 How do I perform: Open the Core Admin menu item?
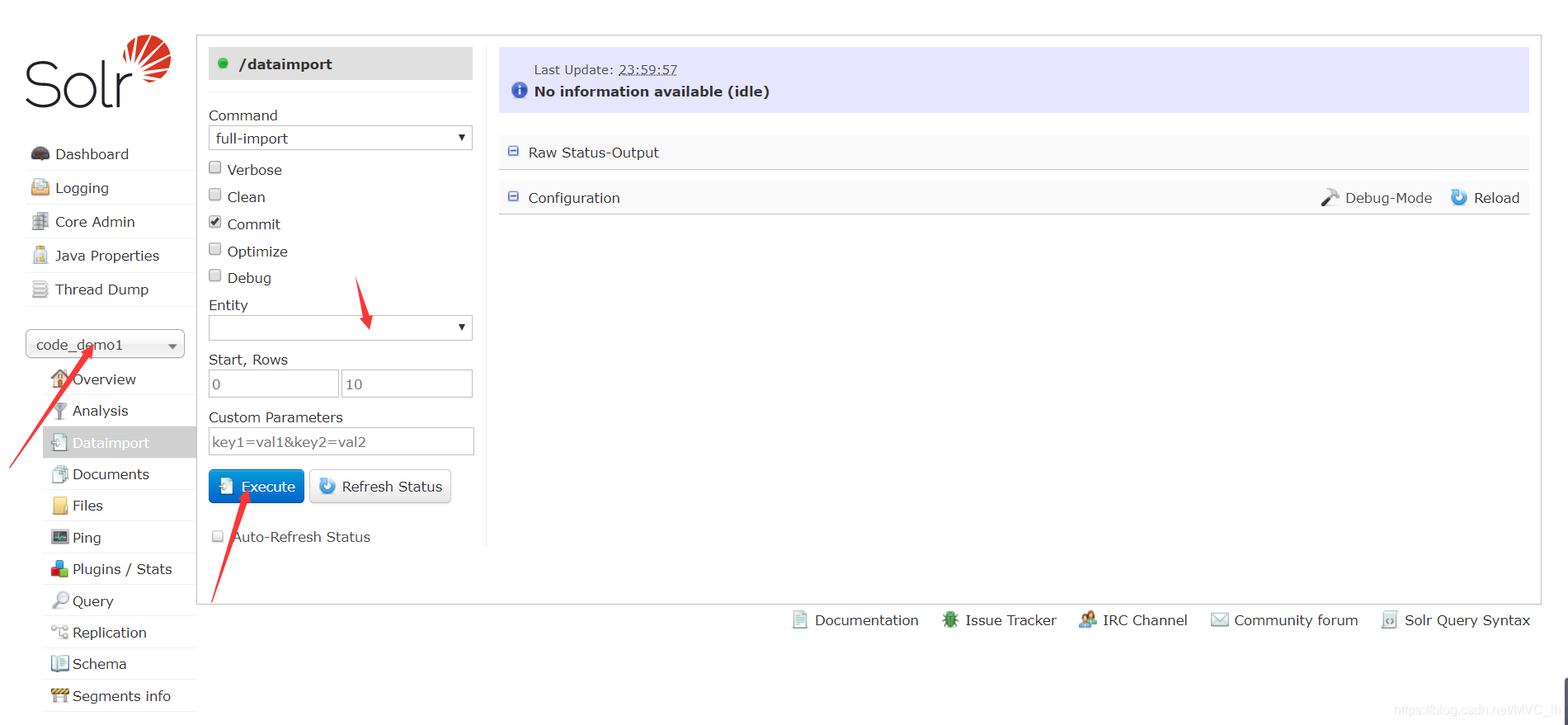tap(111, 222)
